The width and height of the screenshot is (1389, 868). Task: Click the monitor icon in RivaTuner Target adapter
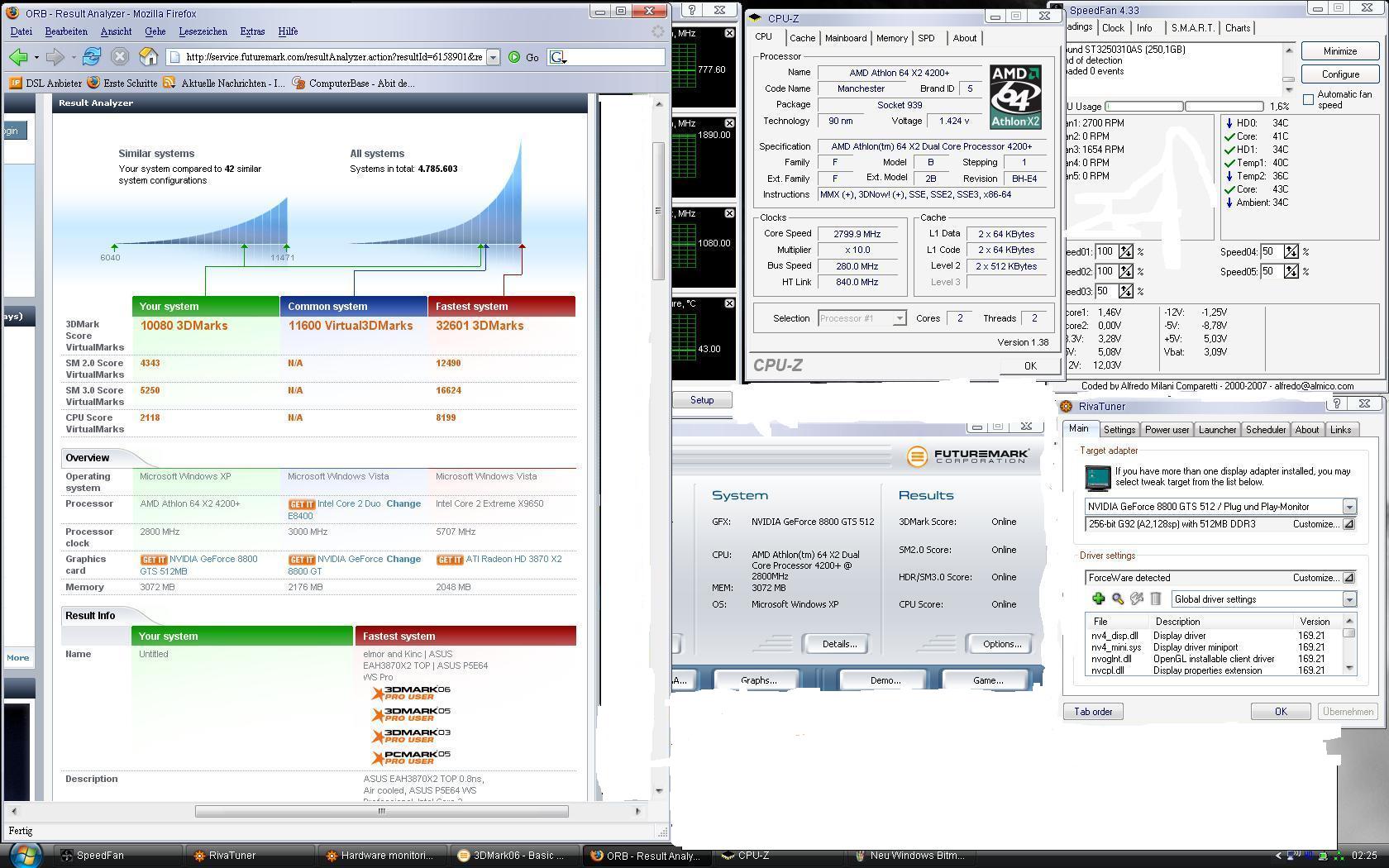(1097, 478)
